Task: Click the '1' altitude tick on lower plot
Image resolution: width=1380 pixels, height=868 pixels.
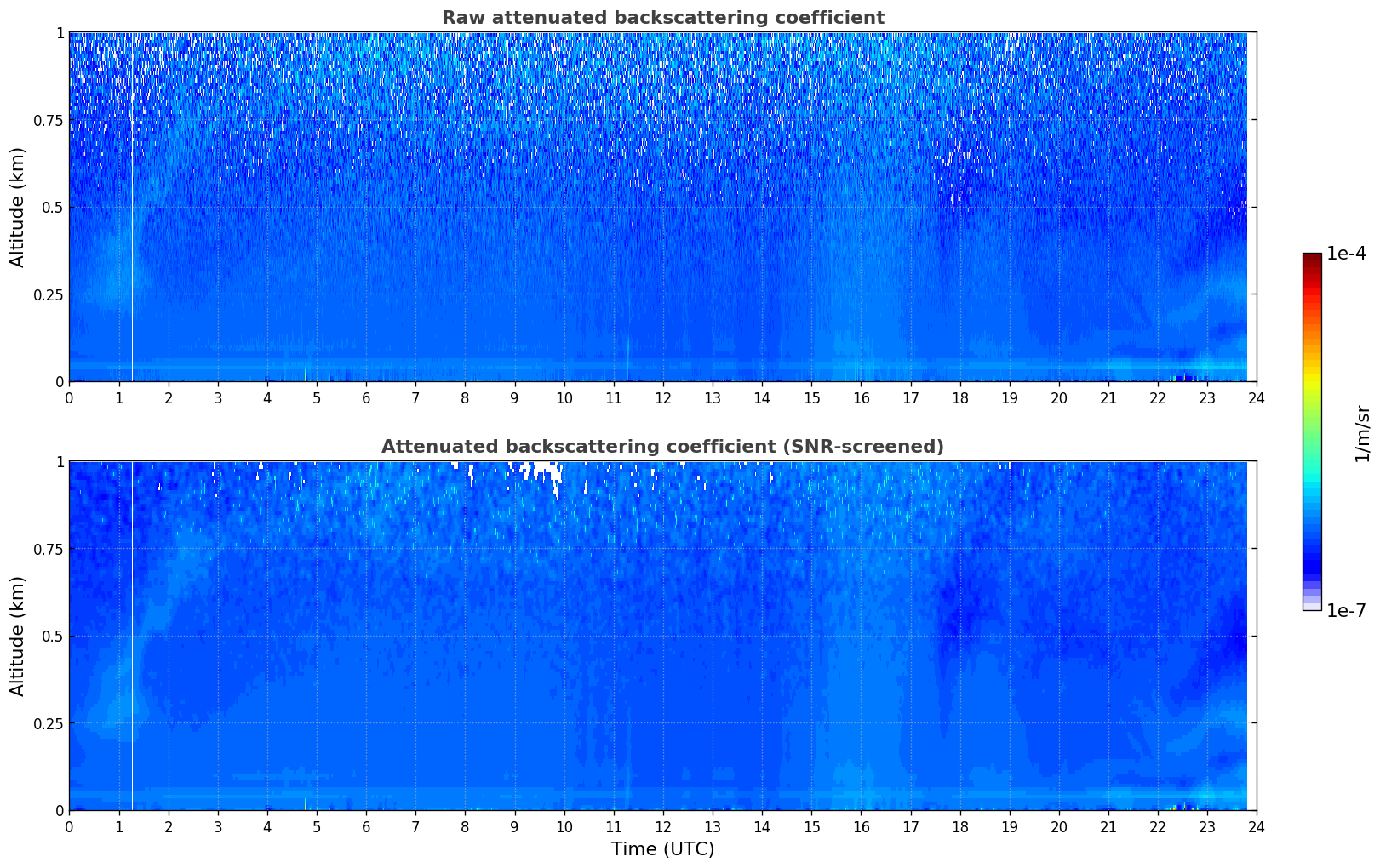Action: coord(60,462)
